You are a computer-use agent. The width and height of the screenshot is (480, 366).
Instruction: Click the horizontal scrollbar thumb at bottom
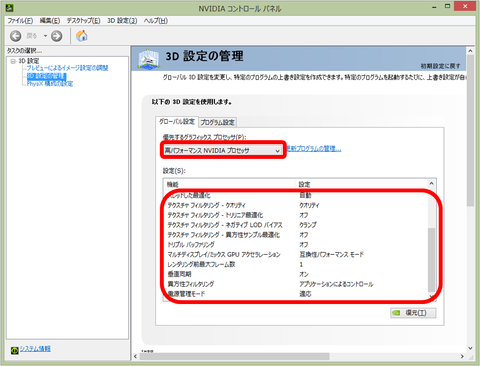tap(234, 356)
